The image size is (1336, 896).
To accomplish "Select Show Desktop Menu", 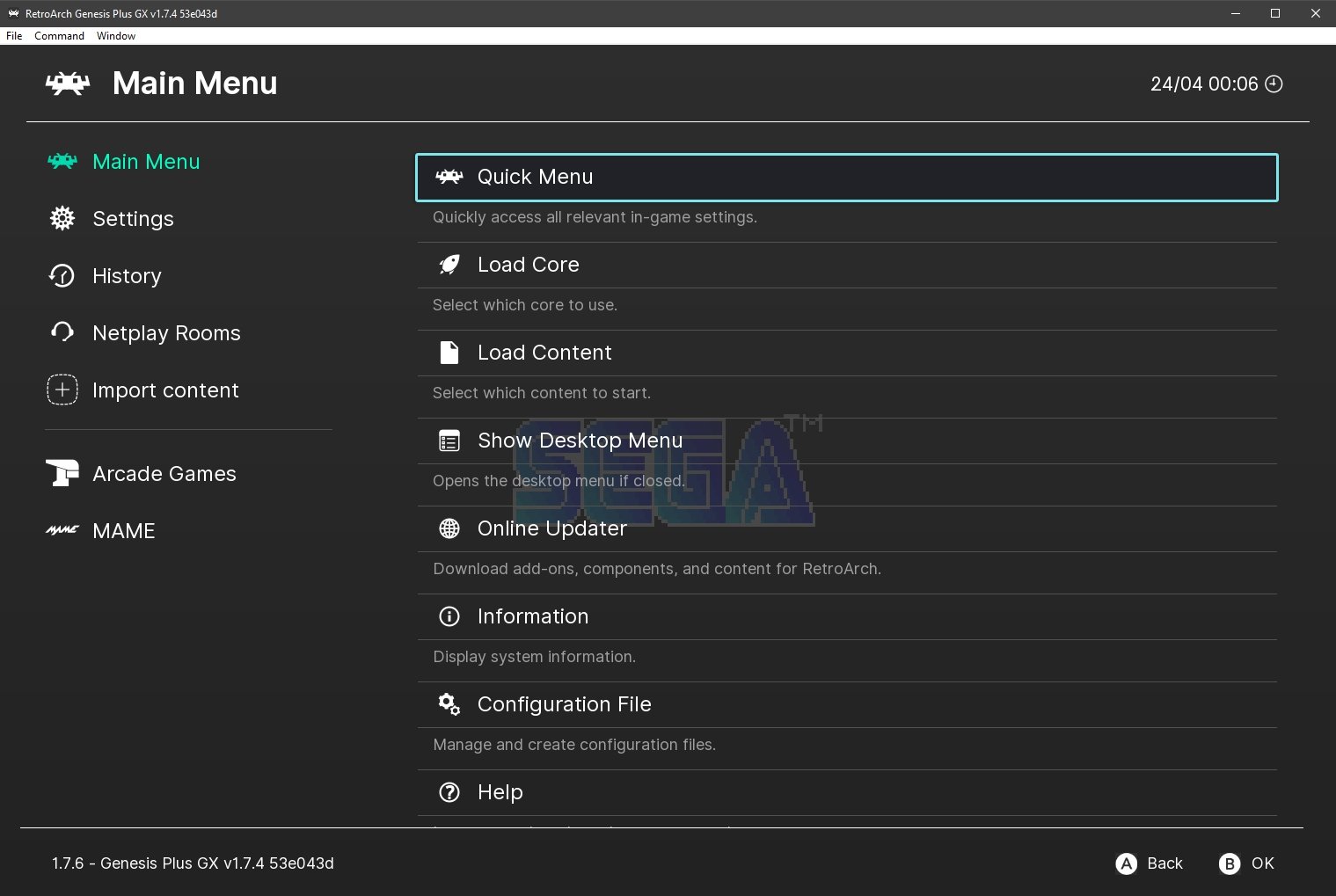I will (846, 441).
